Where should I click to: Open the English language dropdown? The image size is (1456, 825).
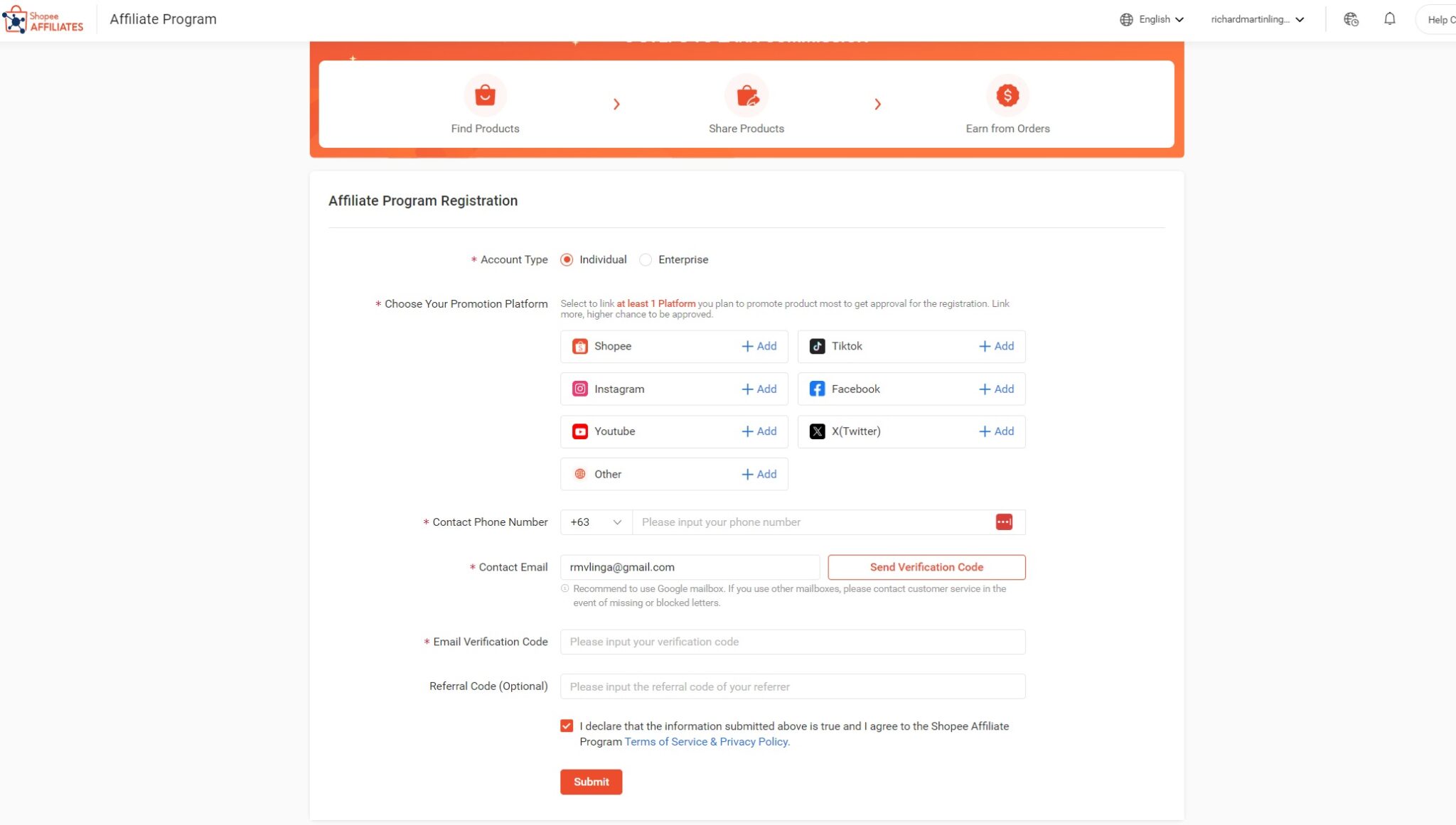coord(1153,19)
